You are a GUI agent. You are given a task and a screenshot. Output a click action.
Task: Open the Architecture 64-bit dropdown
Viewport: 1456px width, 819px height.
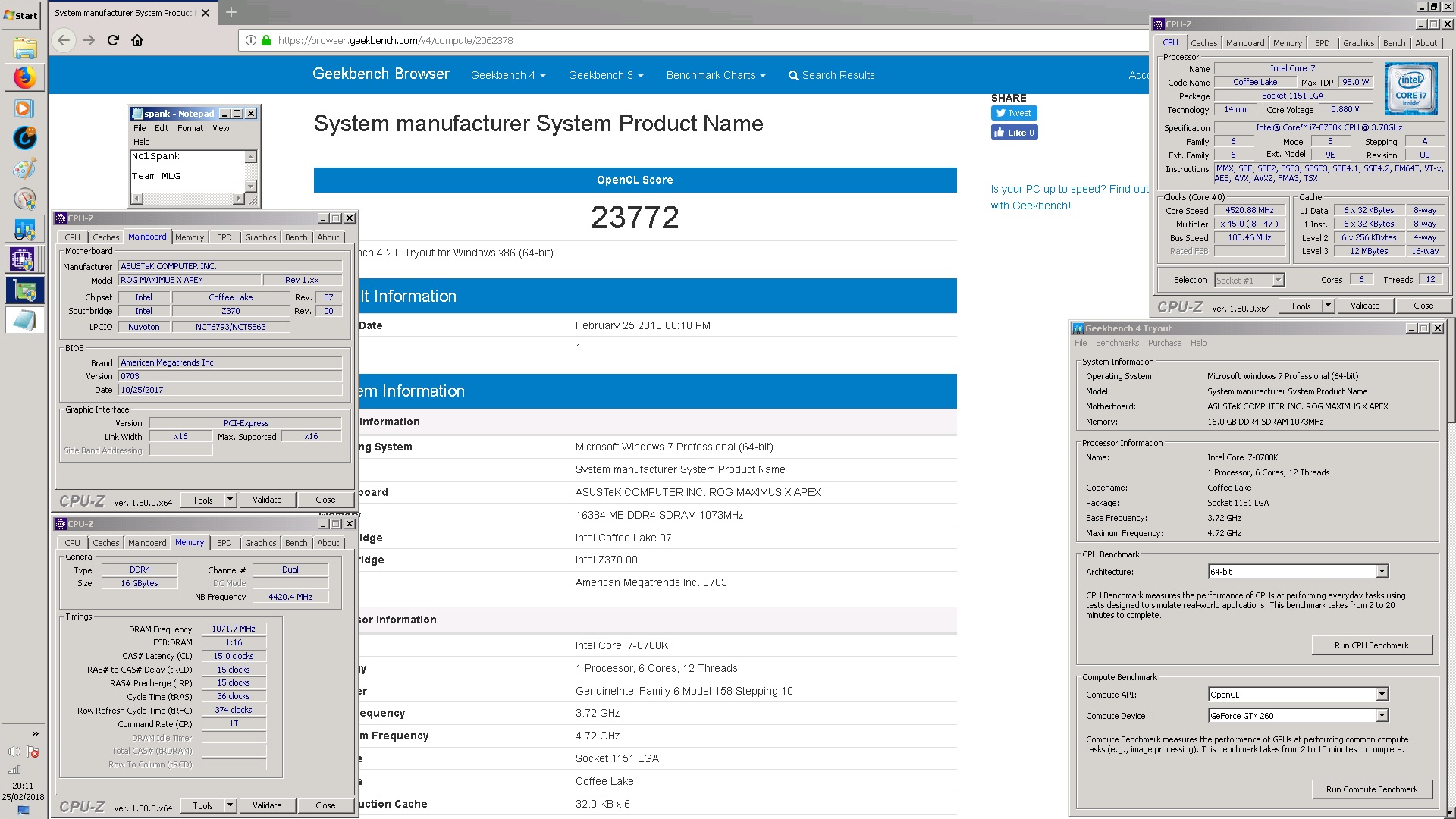(1298, 572)
